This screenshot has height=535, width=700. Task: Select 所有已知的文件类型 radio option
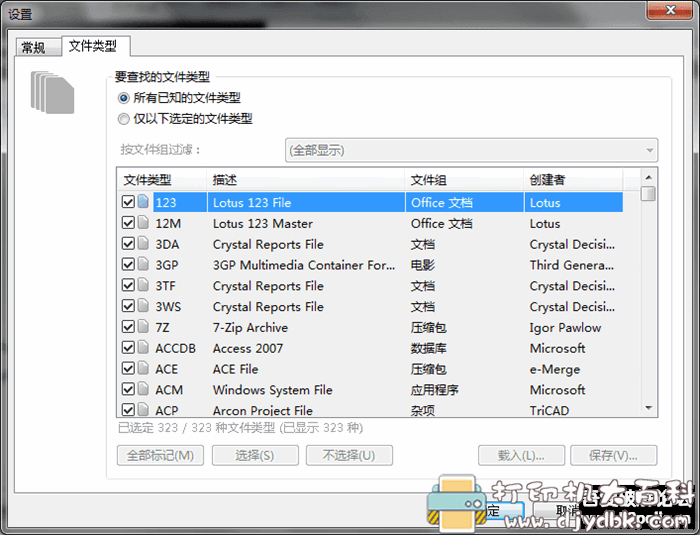tap(123, 98)
